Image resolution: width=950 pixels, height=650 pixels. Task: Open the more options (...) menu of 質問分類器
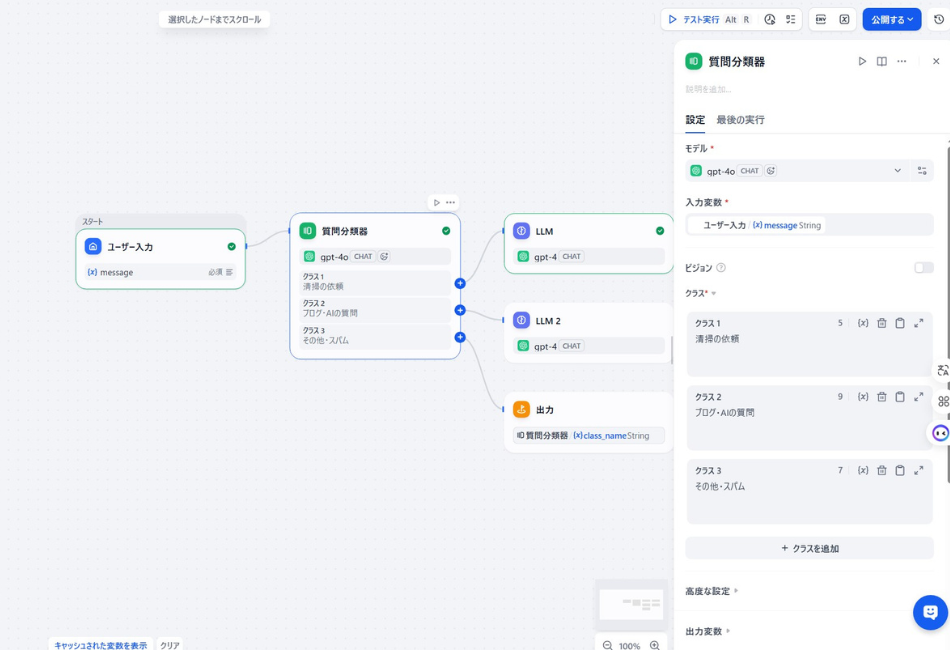(901, 61)
